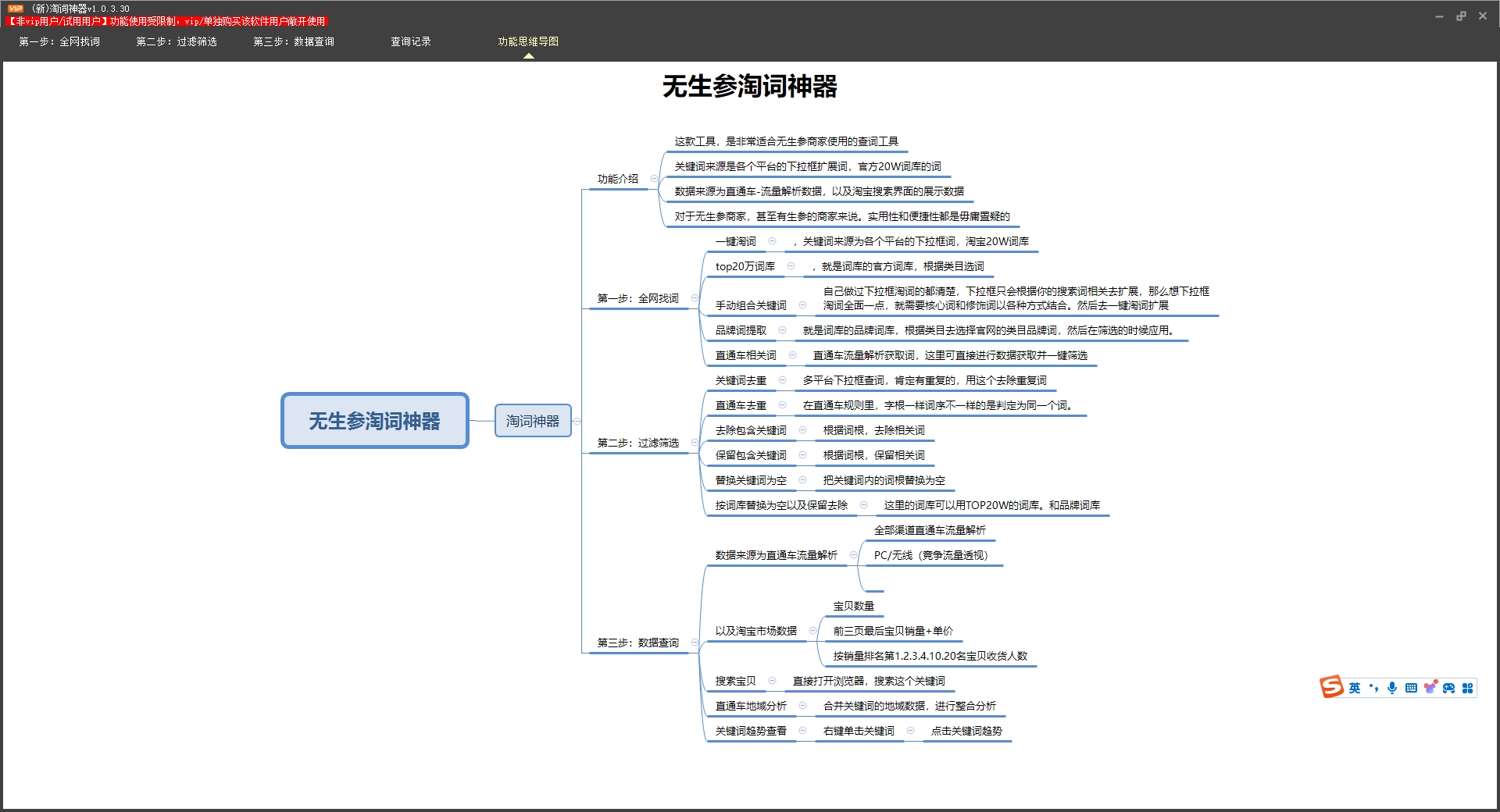The image size is (1500, 812).
Task: Click the 根据词根，去除相关词 leaf
Action: (874, 430)
